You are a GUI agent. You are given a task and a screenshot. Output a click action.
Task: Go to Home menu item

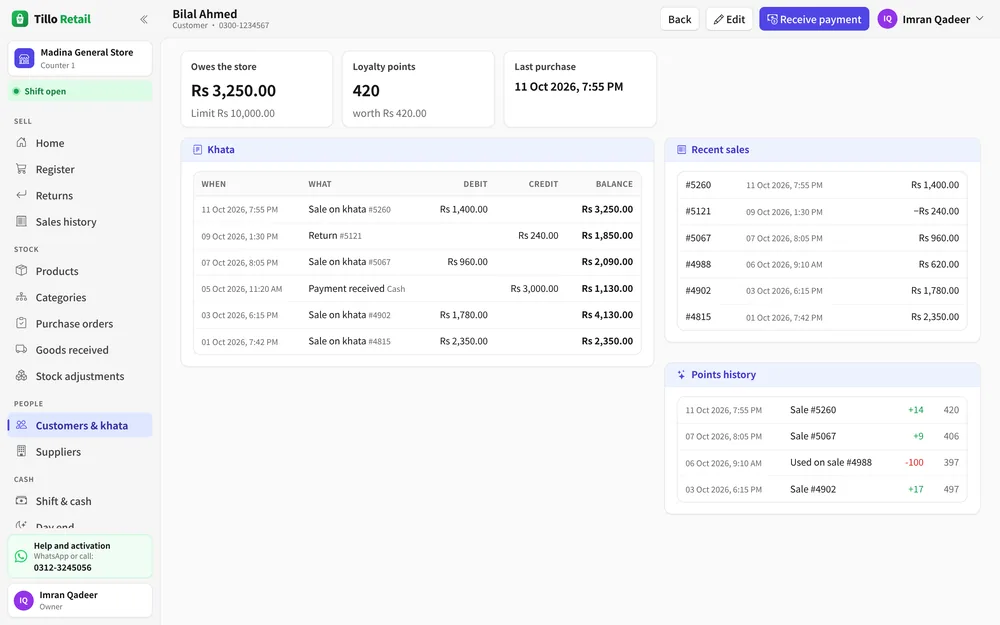click(80, 143)
